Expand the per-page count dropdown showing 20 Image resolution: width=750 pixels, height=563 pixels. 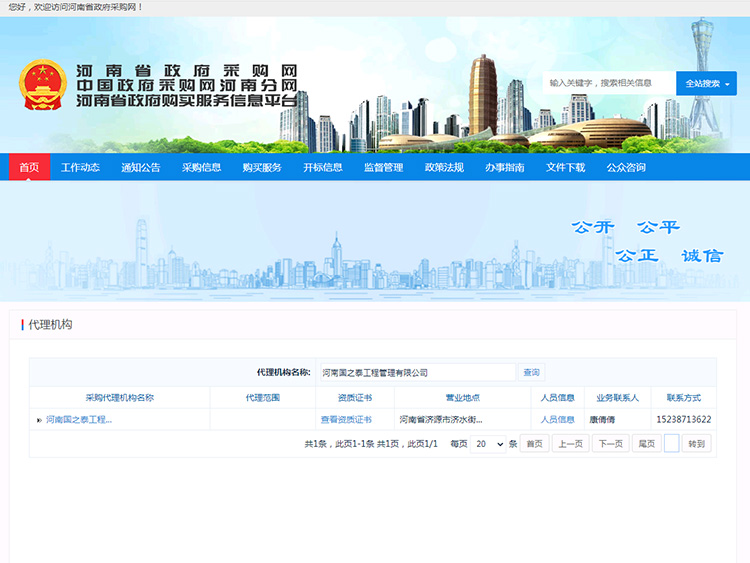488,444
